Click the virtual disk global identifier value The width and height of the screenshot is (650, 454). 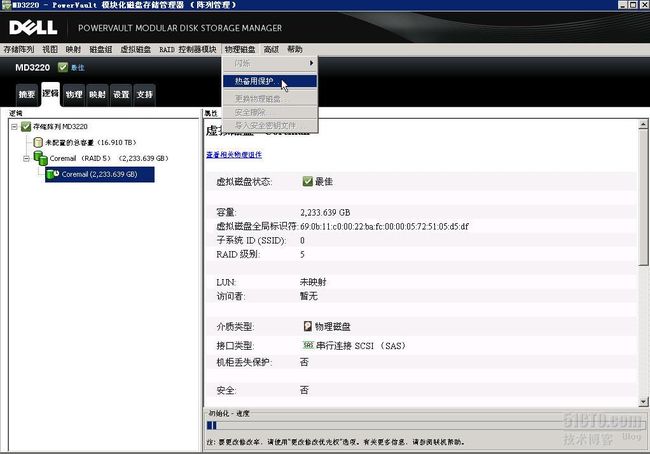[384, 226]
